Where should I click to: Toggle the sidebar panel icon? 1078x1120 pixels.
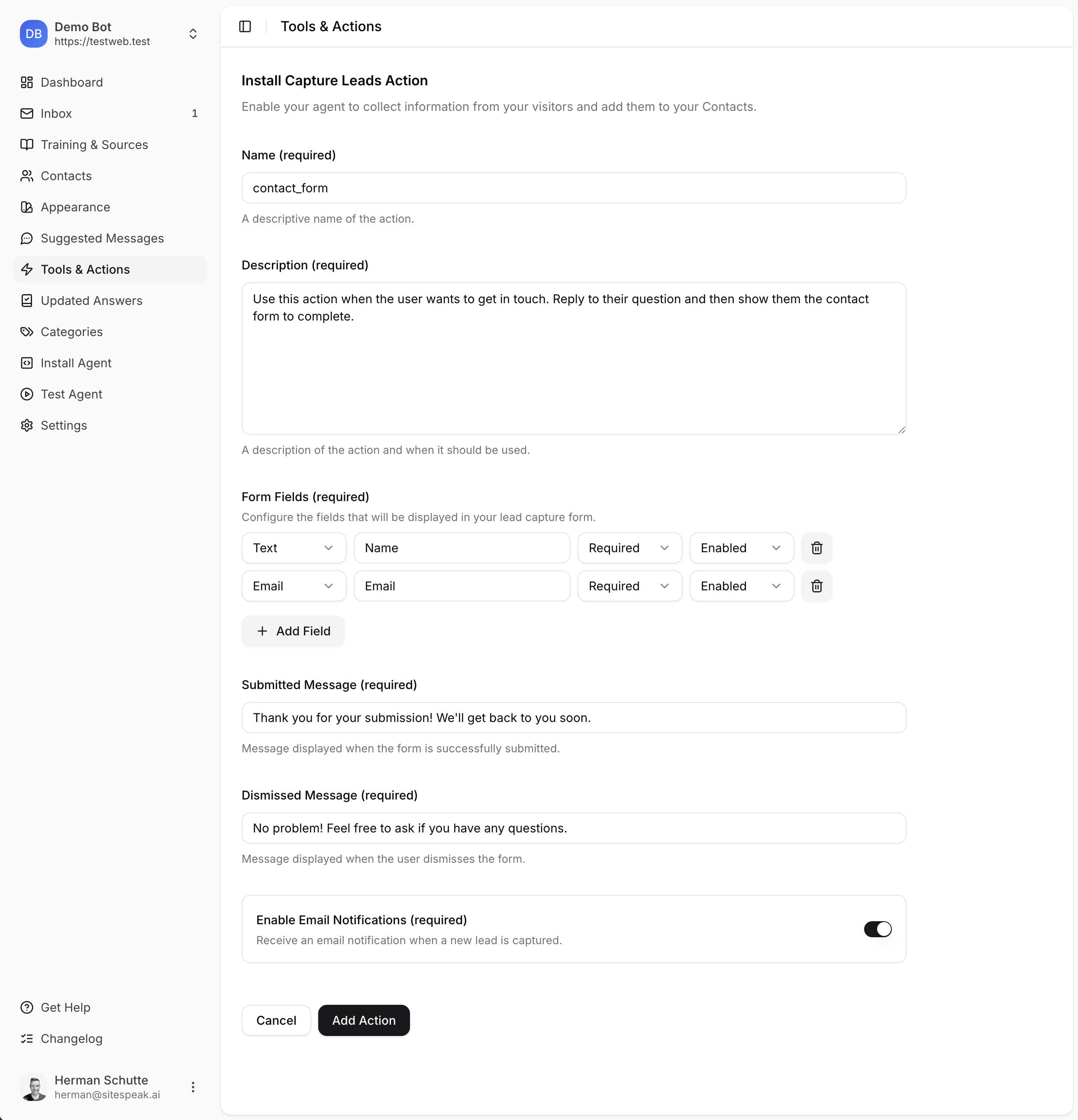(245, 26)
